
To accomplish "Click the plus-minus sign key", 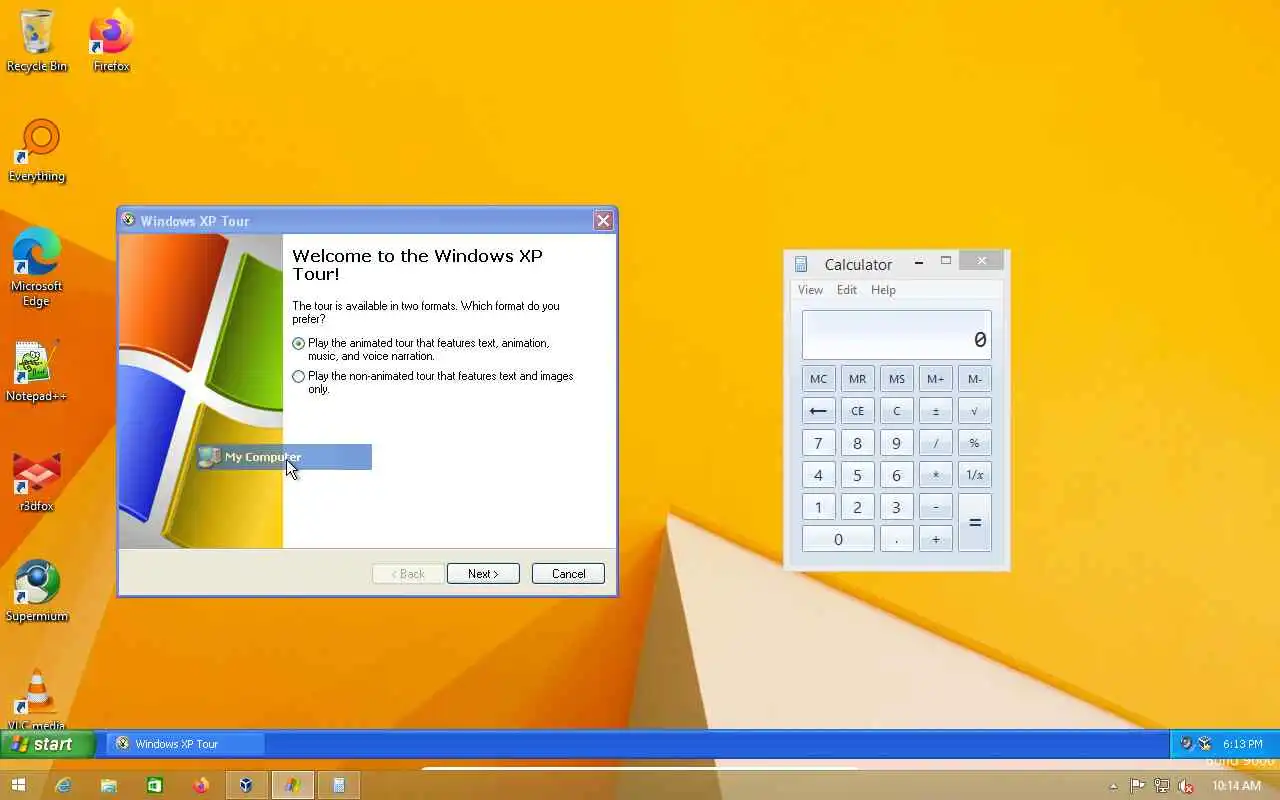I will tap(936, 411).
